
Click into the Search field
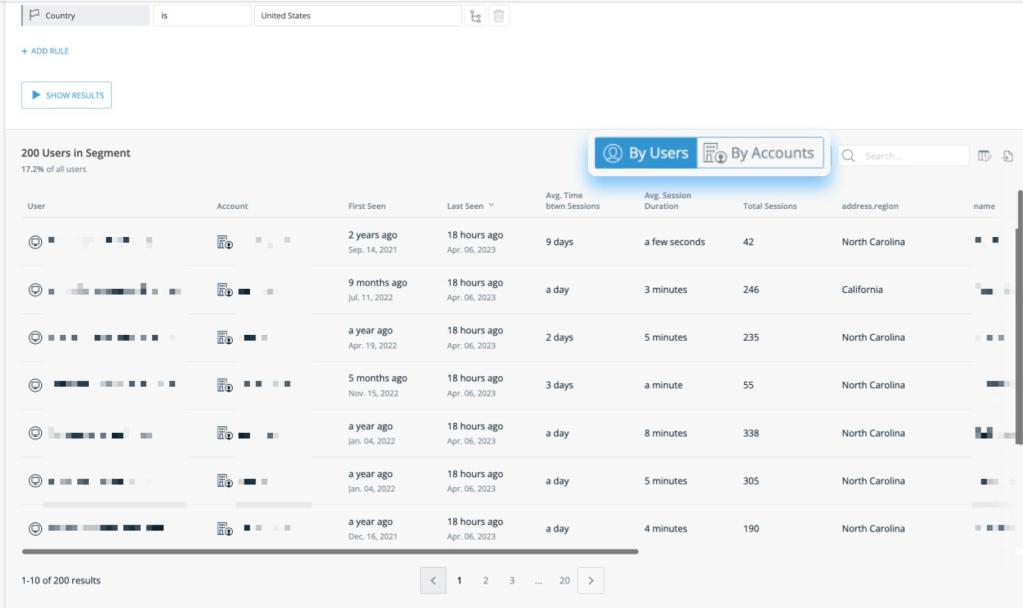(912, 156)
